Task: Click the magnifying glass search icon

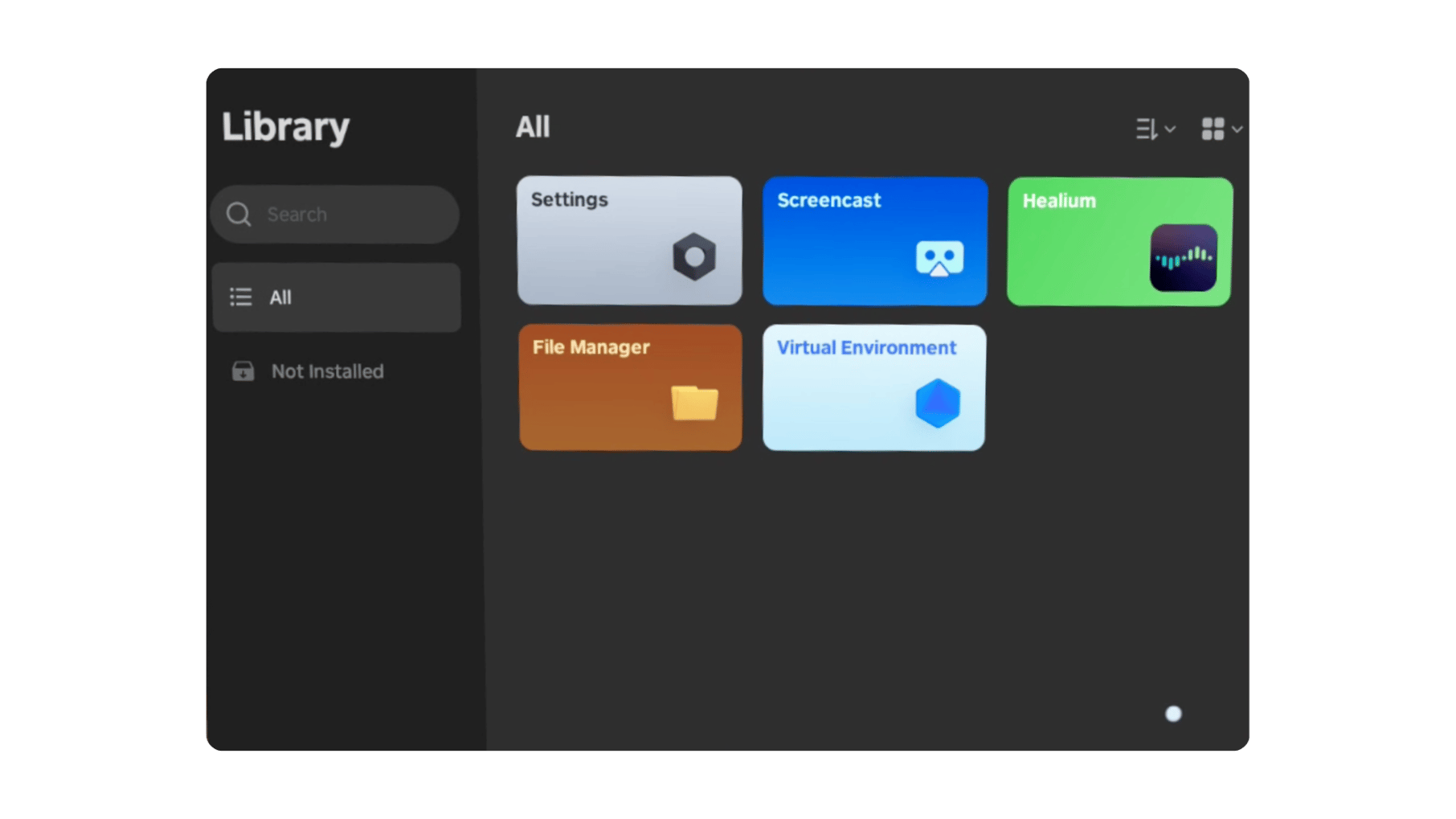Action: 238,215
